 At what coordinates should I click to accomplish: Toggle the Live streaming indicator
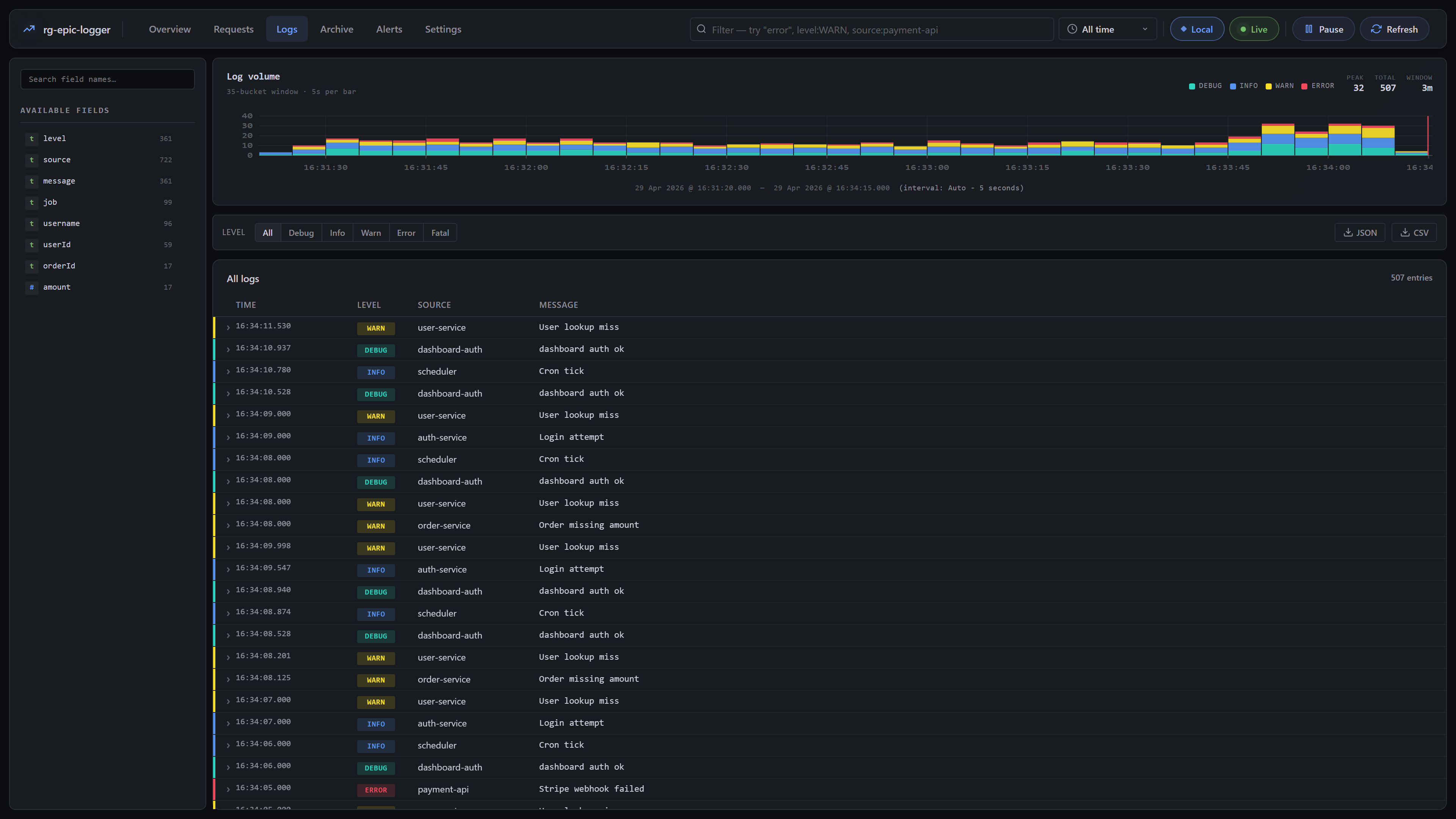point(1254,29)
